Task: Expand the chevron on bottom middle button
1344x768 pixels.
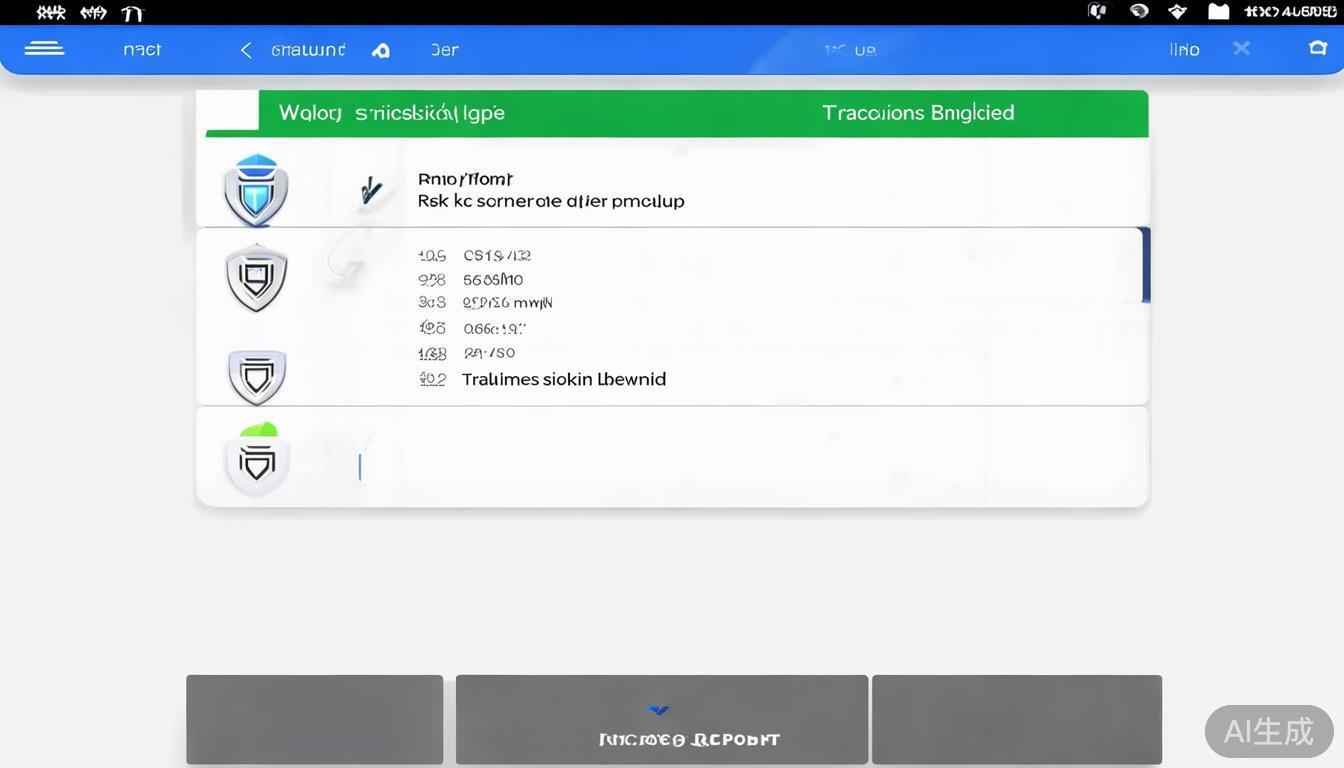Action: 659,711
